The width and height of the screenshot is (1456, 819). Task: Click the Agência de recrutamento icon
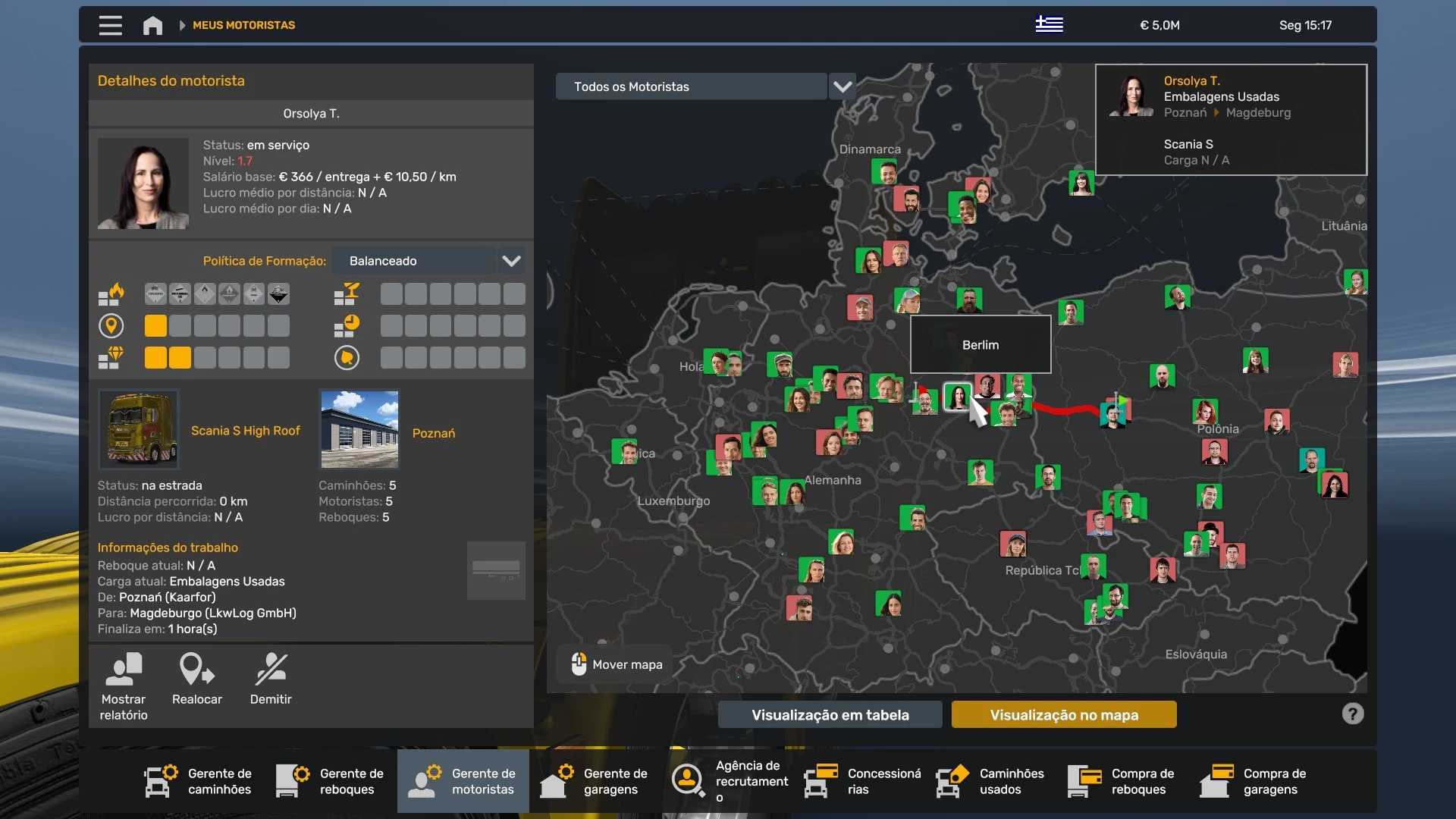688,780
